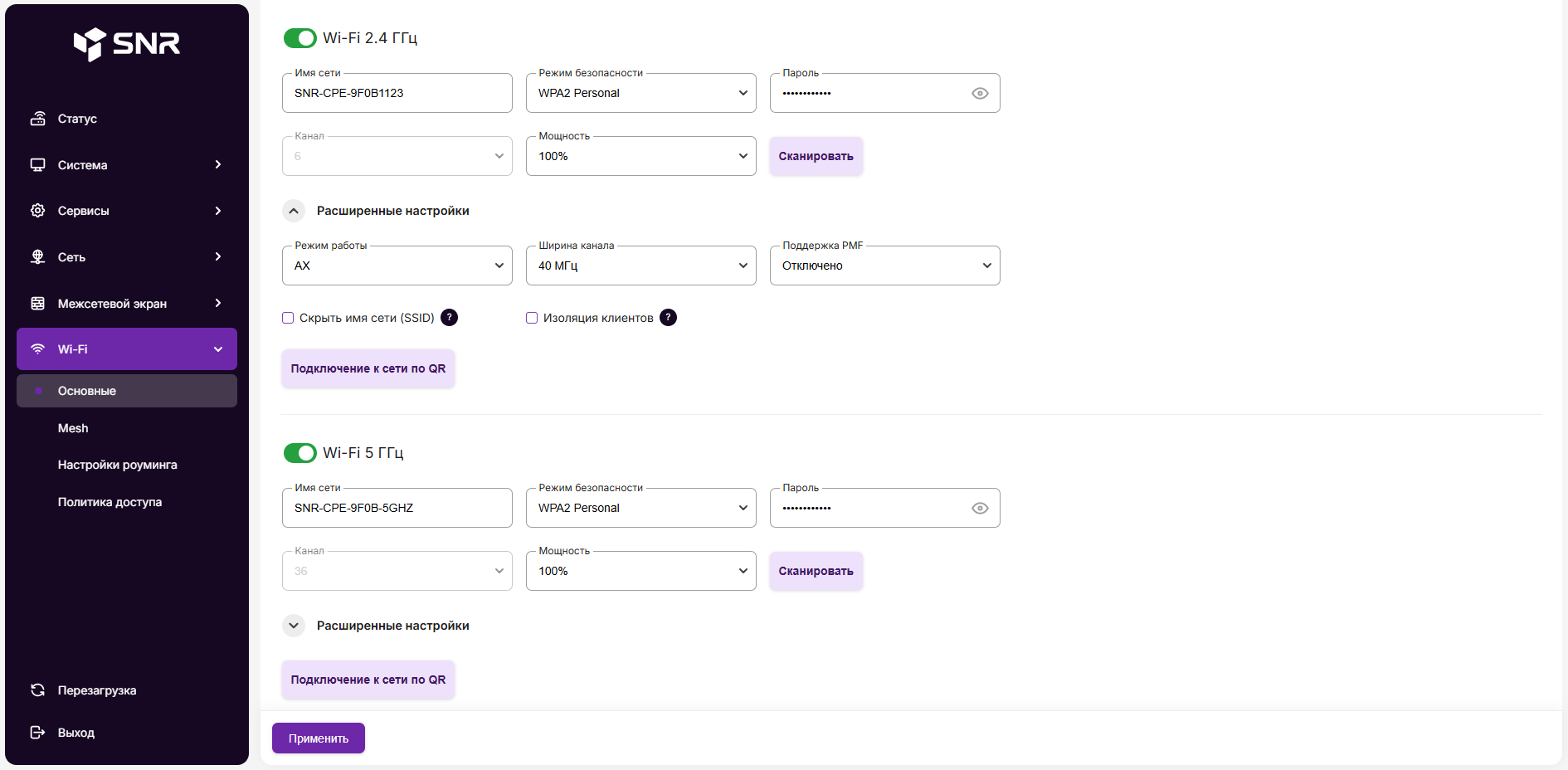The width and height of the screenshot is (1568, 770).
Task: Click the Сервисы gear icon
Action: (x=38, y=211)
